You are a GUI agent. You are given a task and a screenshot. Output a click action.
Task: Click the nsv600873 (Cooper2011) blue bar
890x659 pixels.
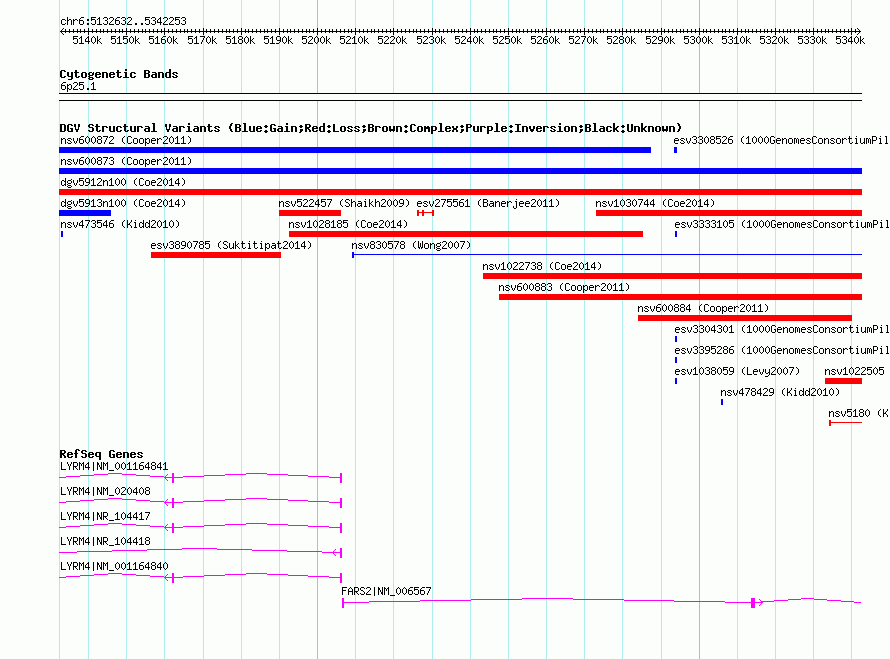pyautogui.click(x=460, y=171)
